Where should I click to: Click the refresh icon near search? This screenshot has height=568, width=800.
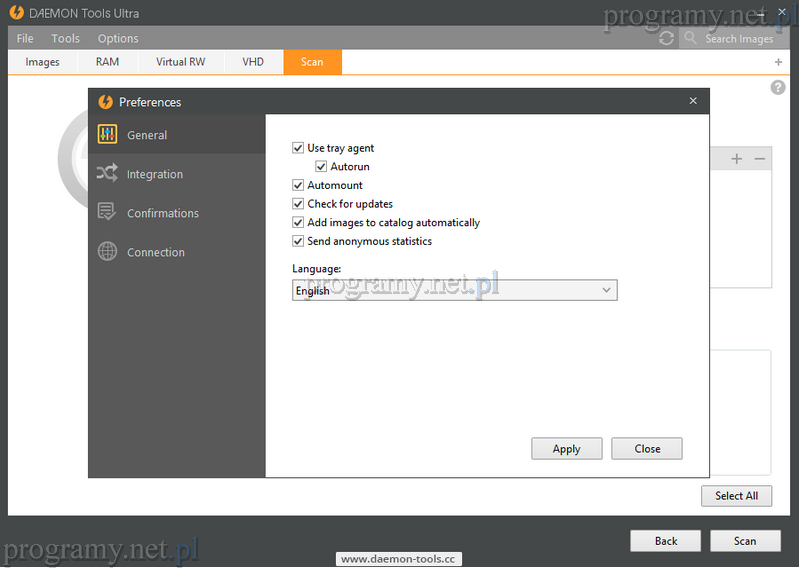pyautogui.click(x=666, y=38)
